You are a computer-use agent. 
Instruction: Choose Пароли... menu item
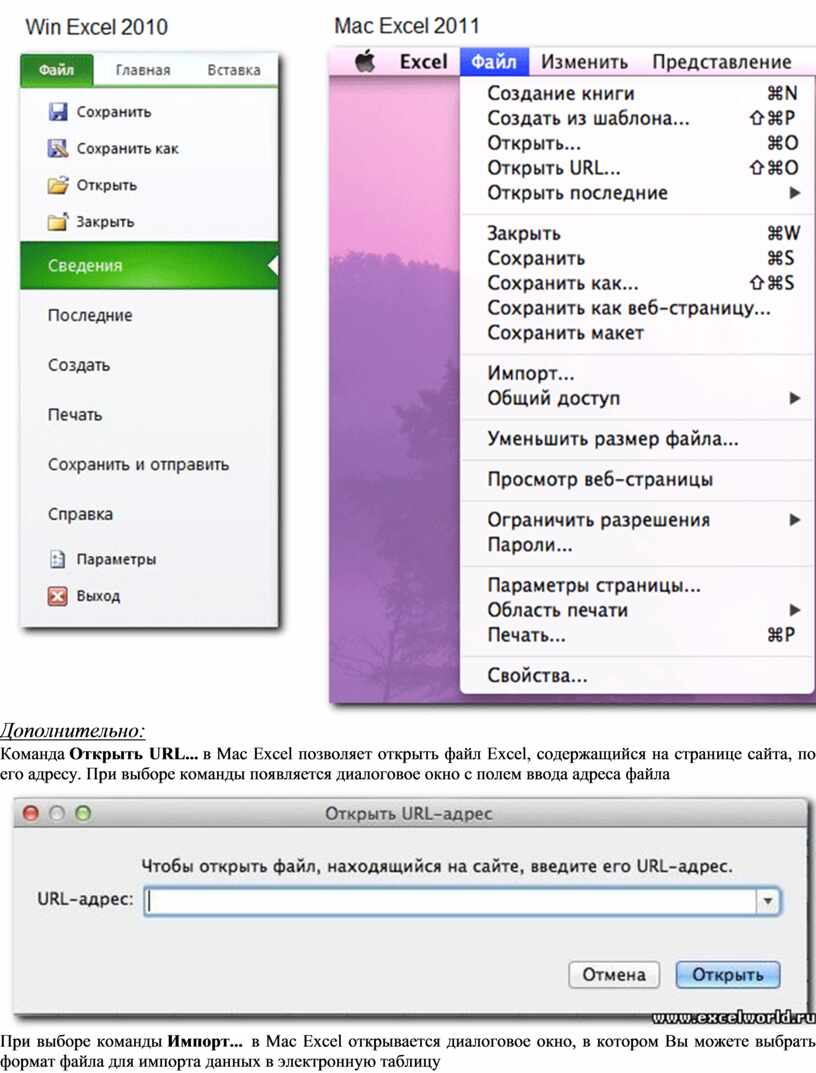(x=637, y=545)
